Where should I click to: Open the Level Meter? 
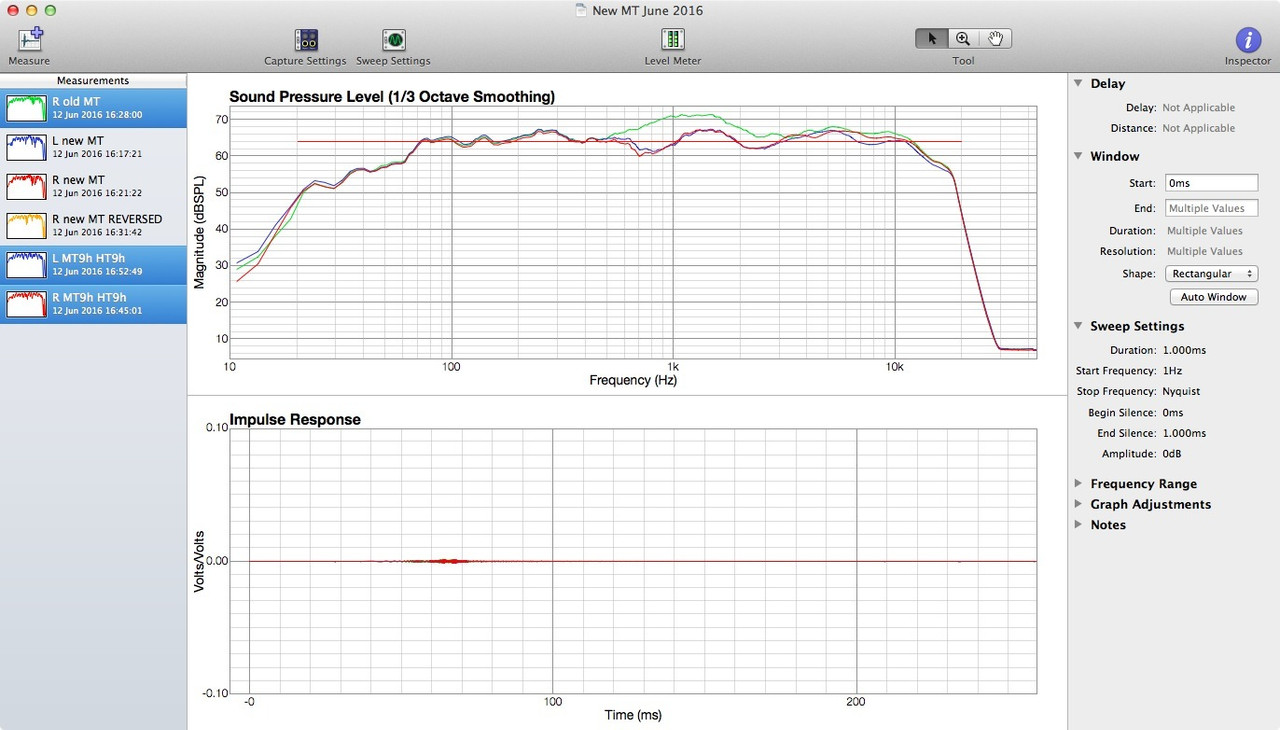click(x=672, y=40)
